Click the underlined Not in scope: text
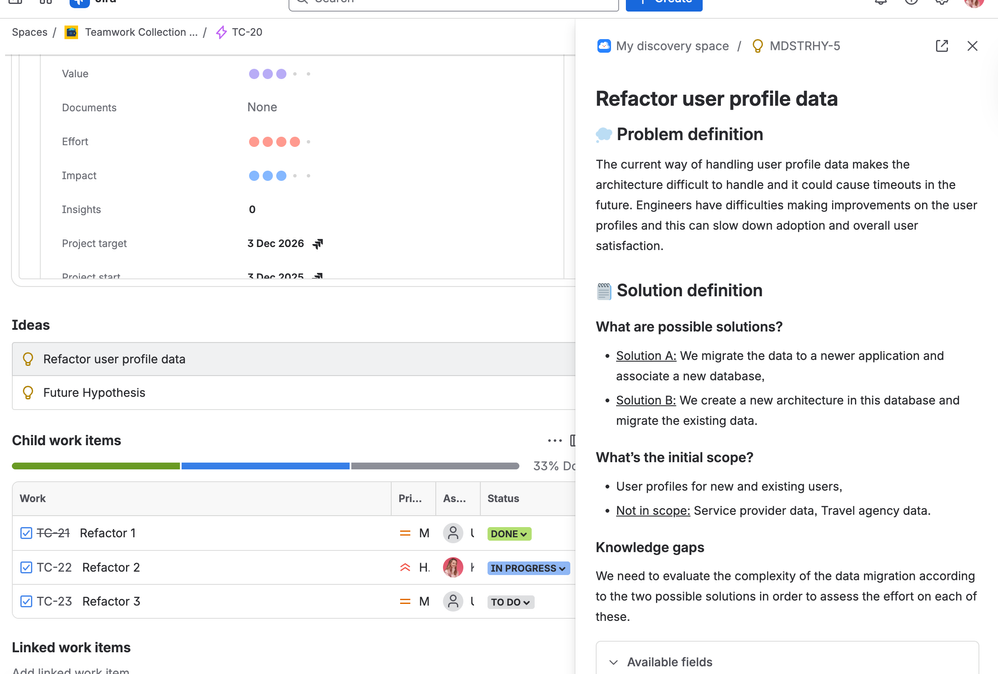 pos(653,510)
